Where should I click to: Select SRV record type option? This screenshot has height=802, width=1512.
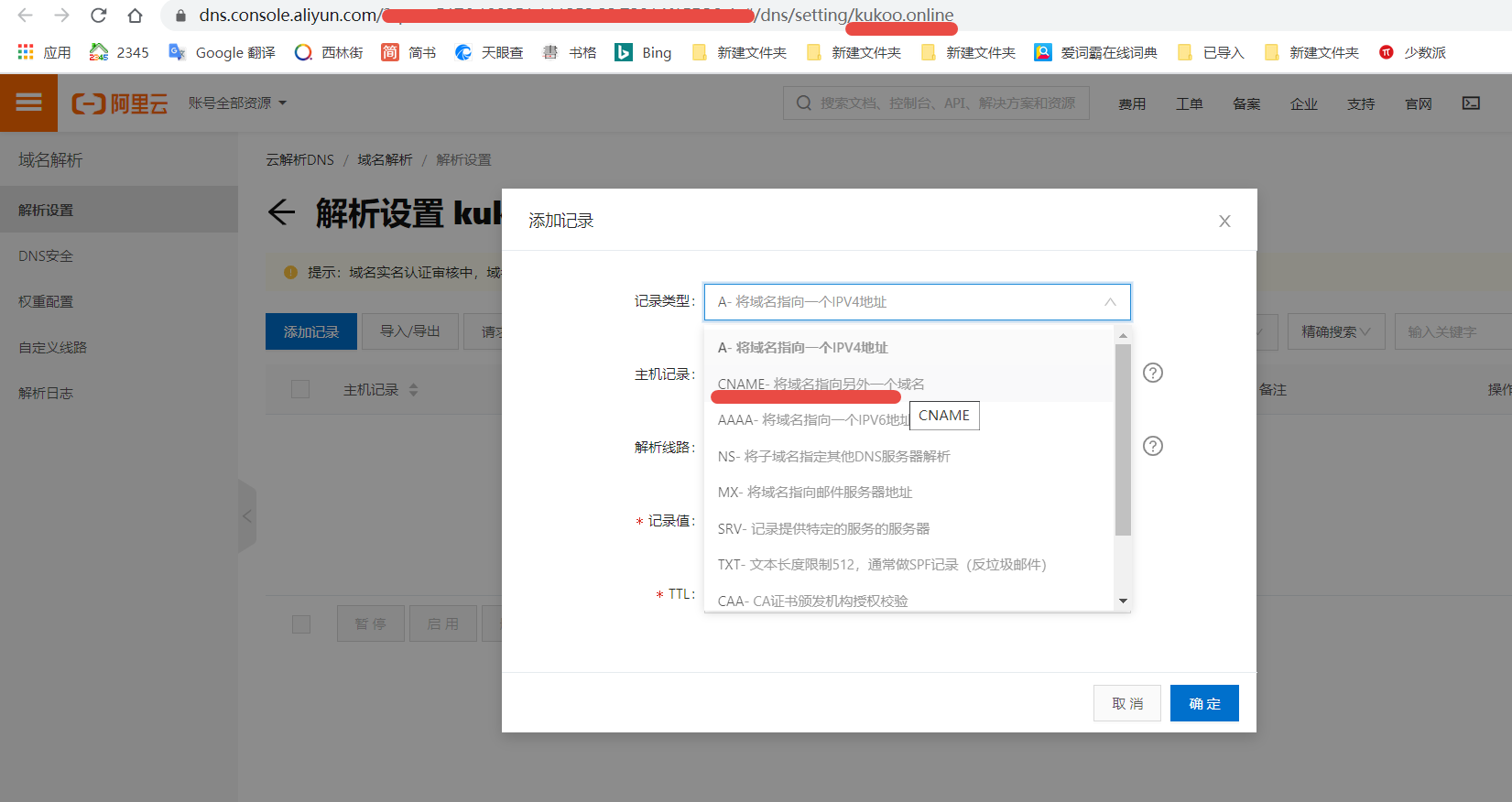(908, 528)
